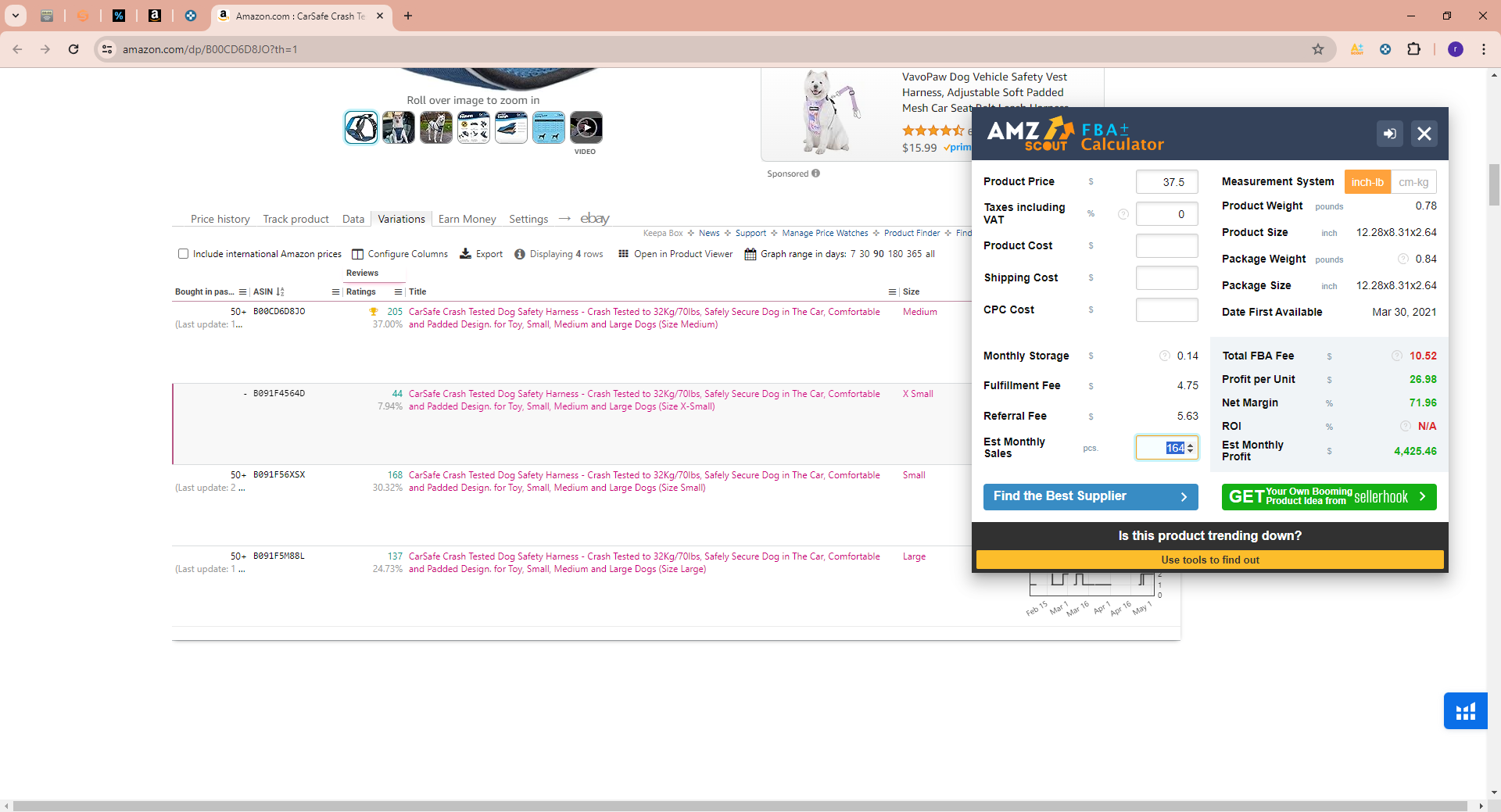Close the AMZScout FBA Calculator panel
The height and width of the screenshot is (812, 1501).
[1424, 134]
